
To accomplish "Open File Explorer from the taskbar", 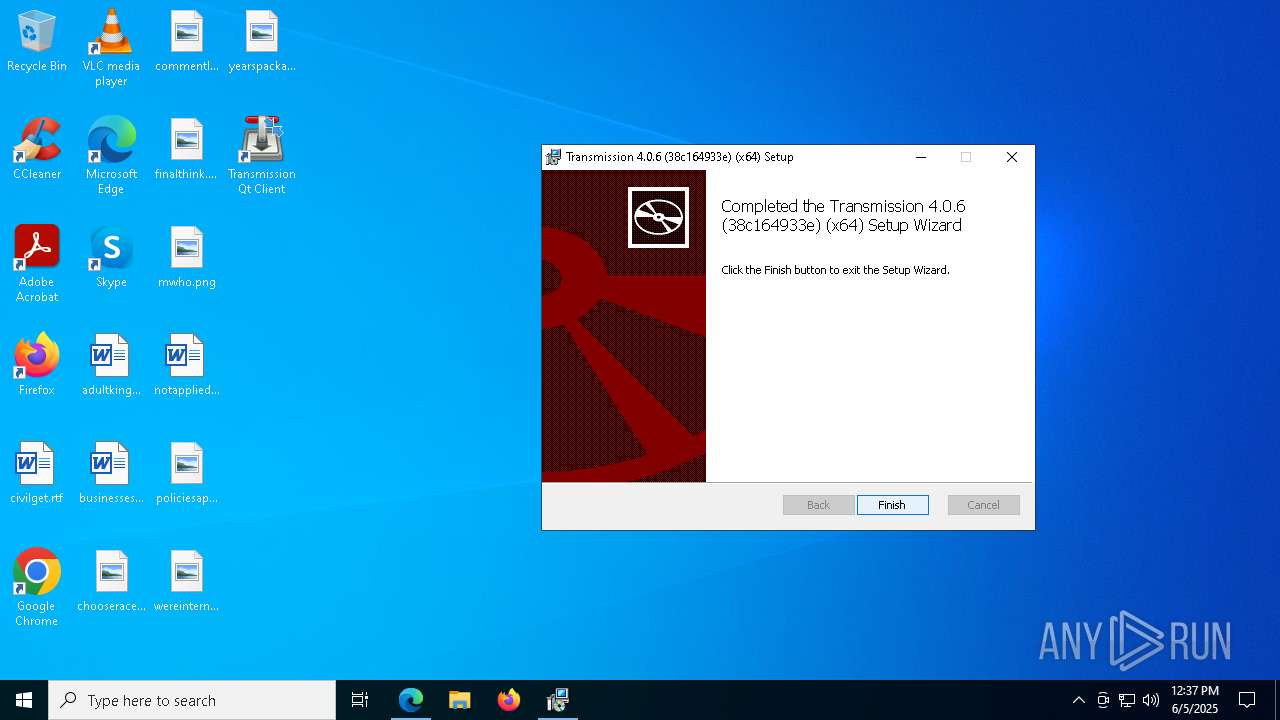I will (x=460, y=700).
